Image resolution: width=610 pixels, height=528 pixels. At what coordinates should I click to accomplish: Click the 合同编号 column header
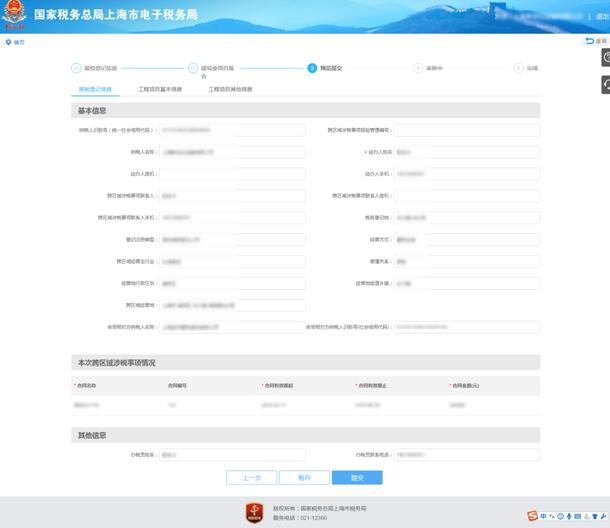point(177,386)
